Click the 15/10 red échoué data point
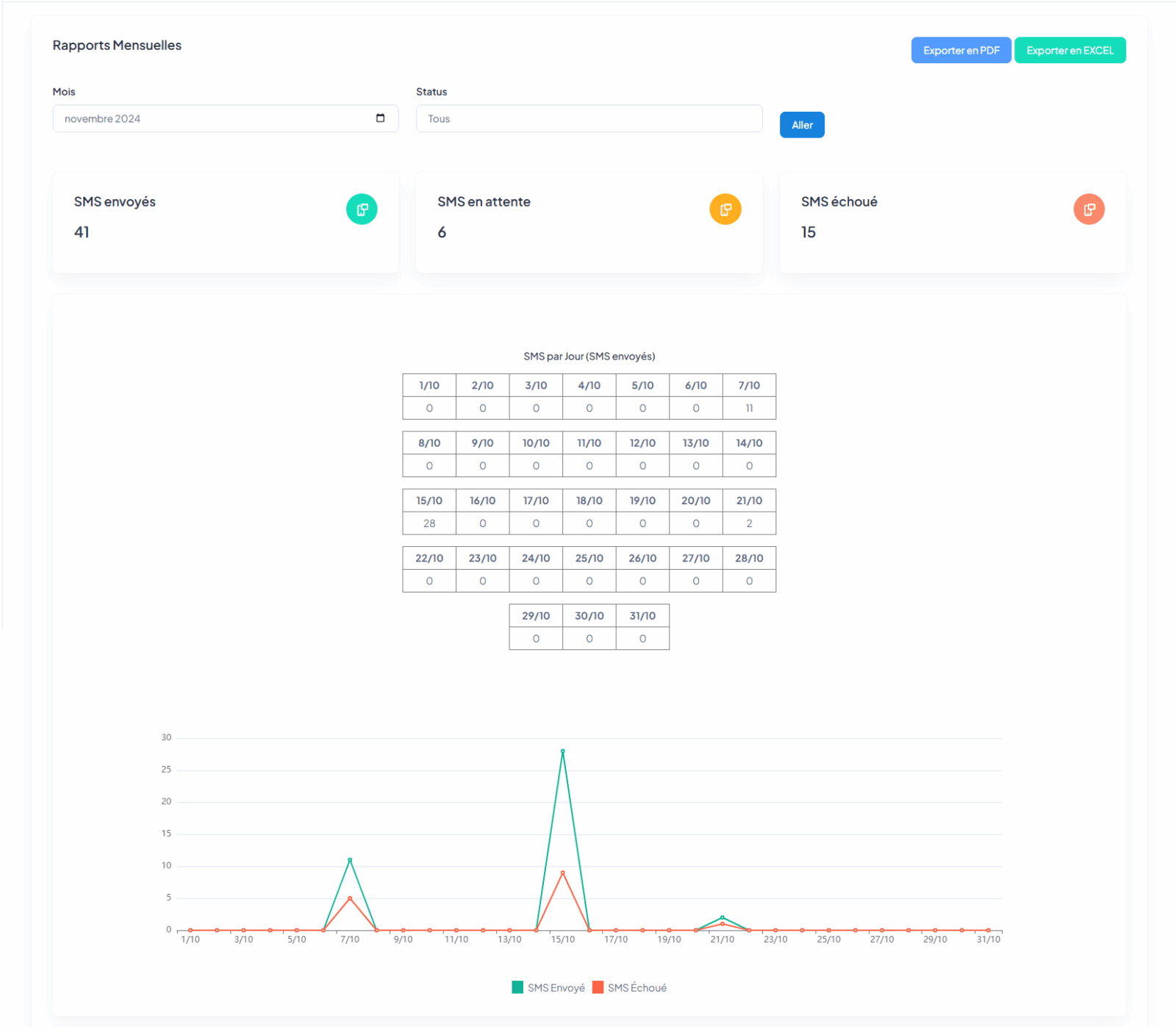Image resolution: width=1176 pixels, height=1027 pixels. [x=563, y=873]
